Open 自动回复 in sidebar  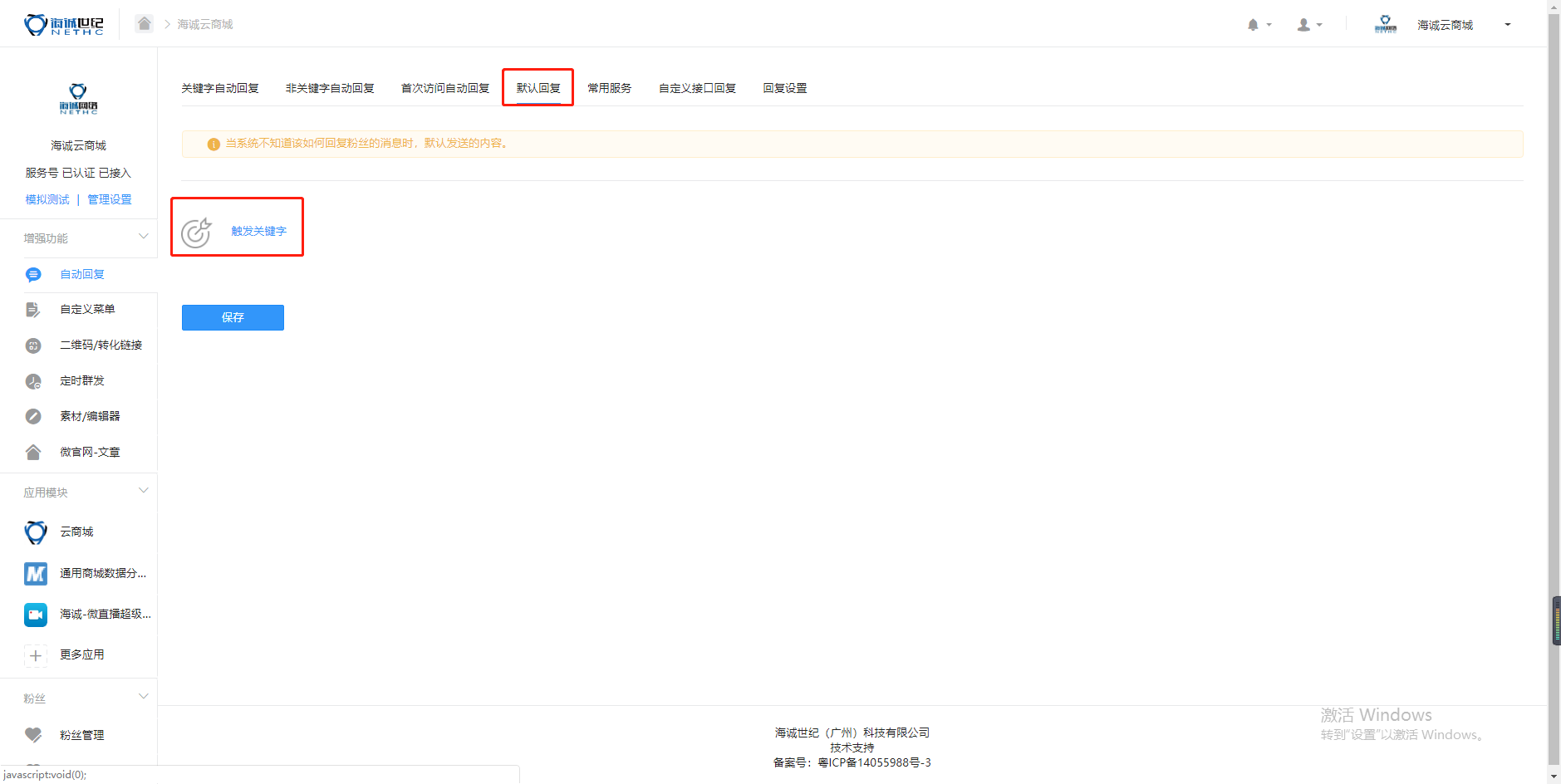tap(82, 274)
